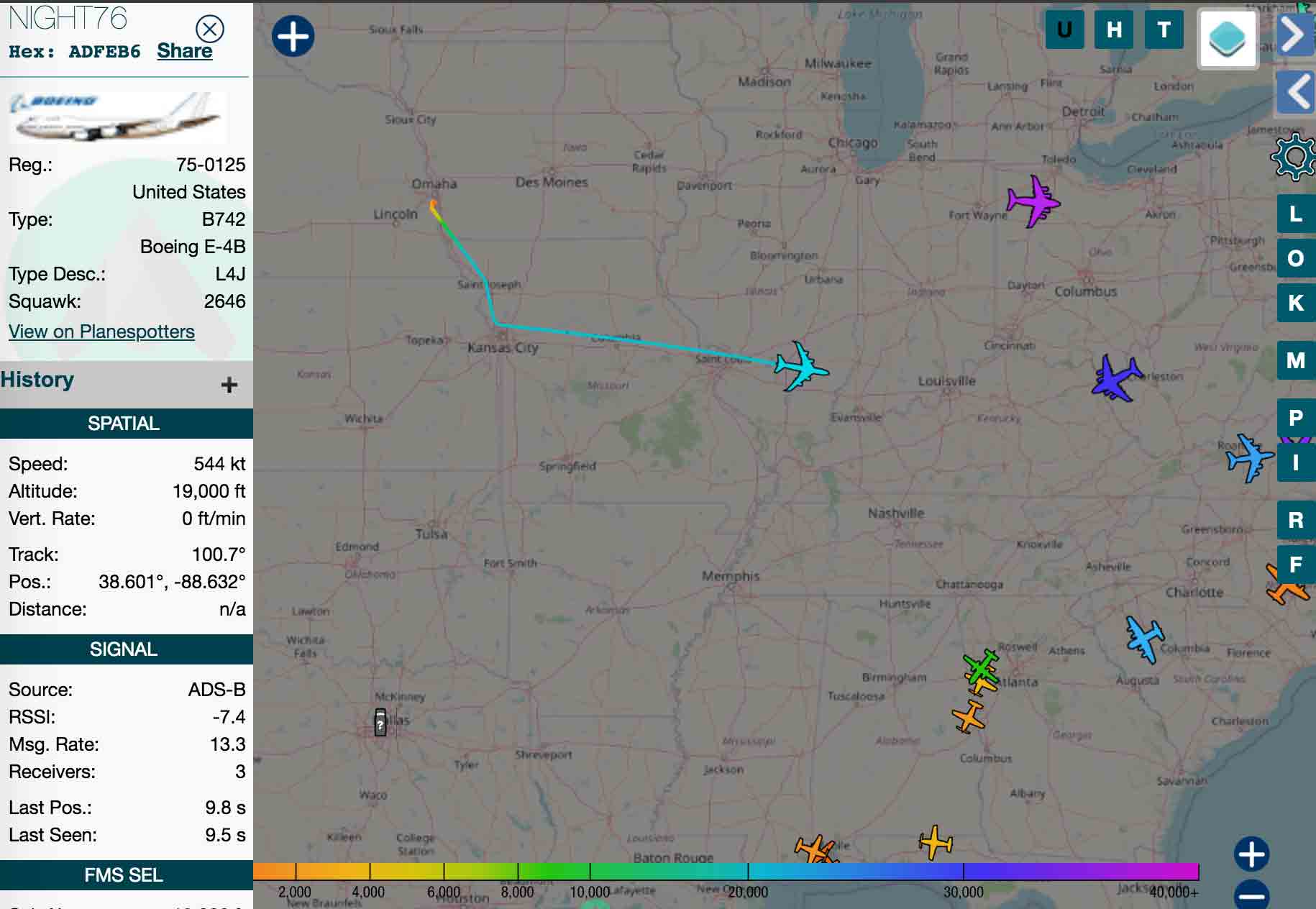
Task: Click the track value 100.7°
Action: (219, 554)
